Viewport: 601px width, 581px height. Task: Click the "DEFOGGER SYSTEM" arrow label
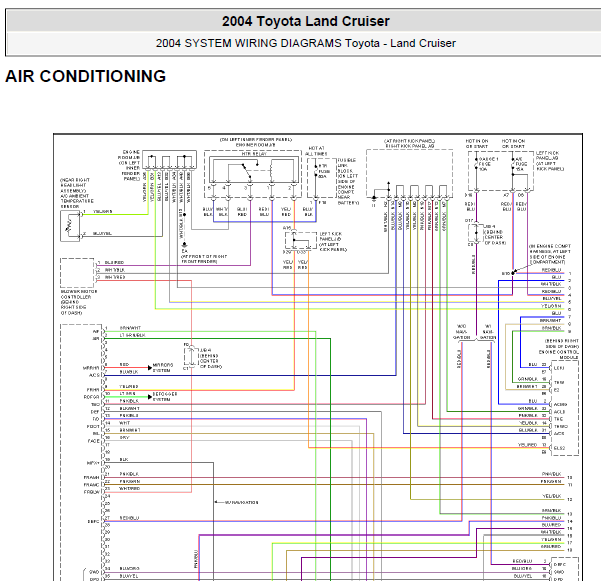165,397
